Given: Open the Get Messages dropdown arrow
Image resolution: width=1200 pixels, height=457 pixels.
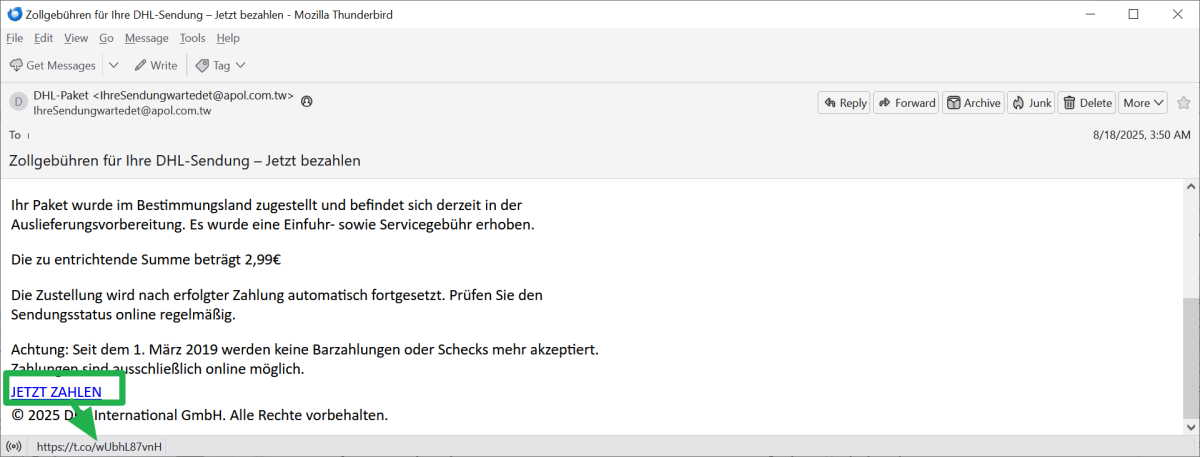Looking at the screenshot, I should click(113, 65).
